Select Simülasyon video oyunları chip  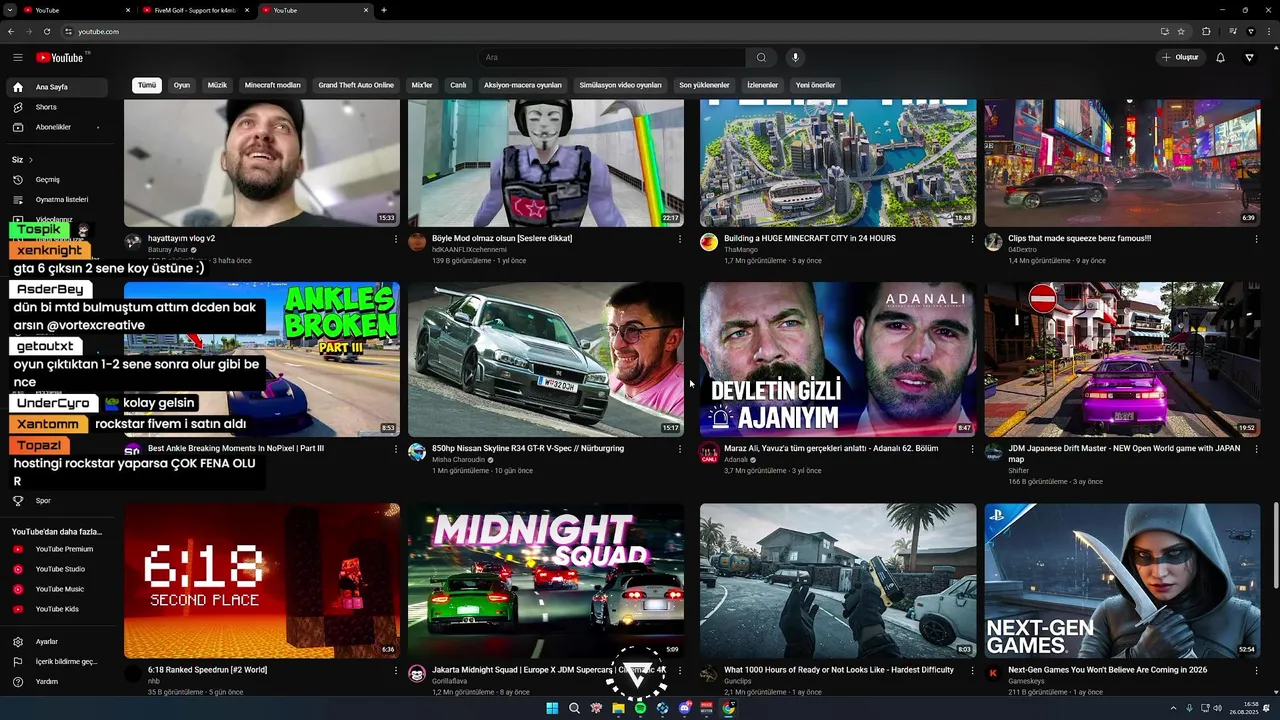[x=620, y=85]
